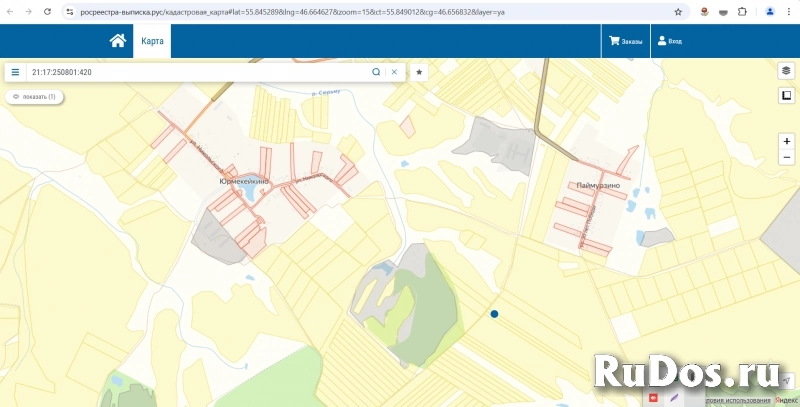Click the star favorites button
Screen dimensions: 800x407
coord(419,72)
